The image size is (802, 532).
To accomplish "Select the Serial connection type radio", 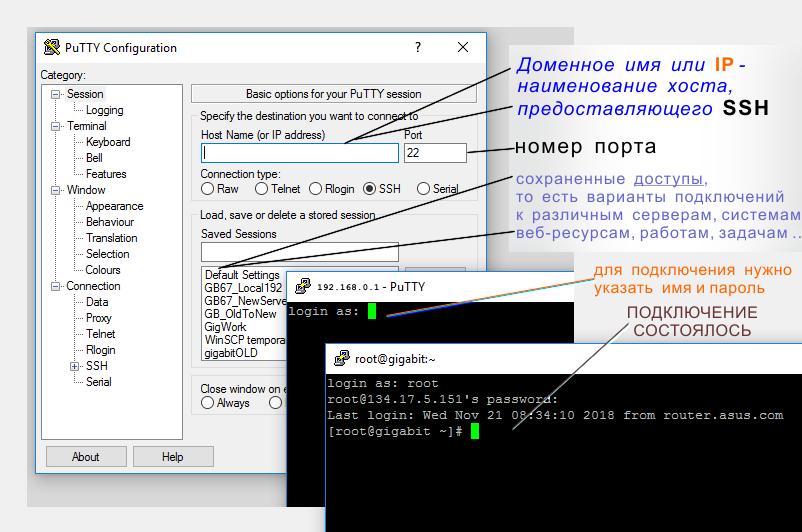I will point(424,189).
